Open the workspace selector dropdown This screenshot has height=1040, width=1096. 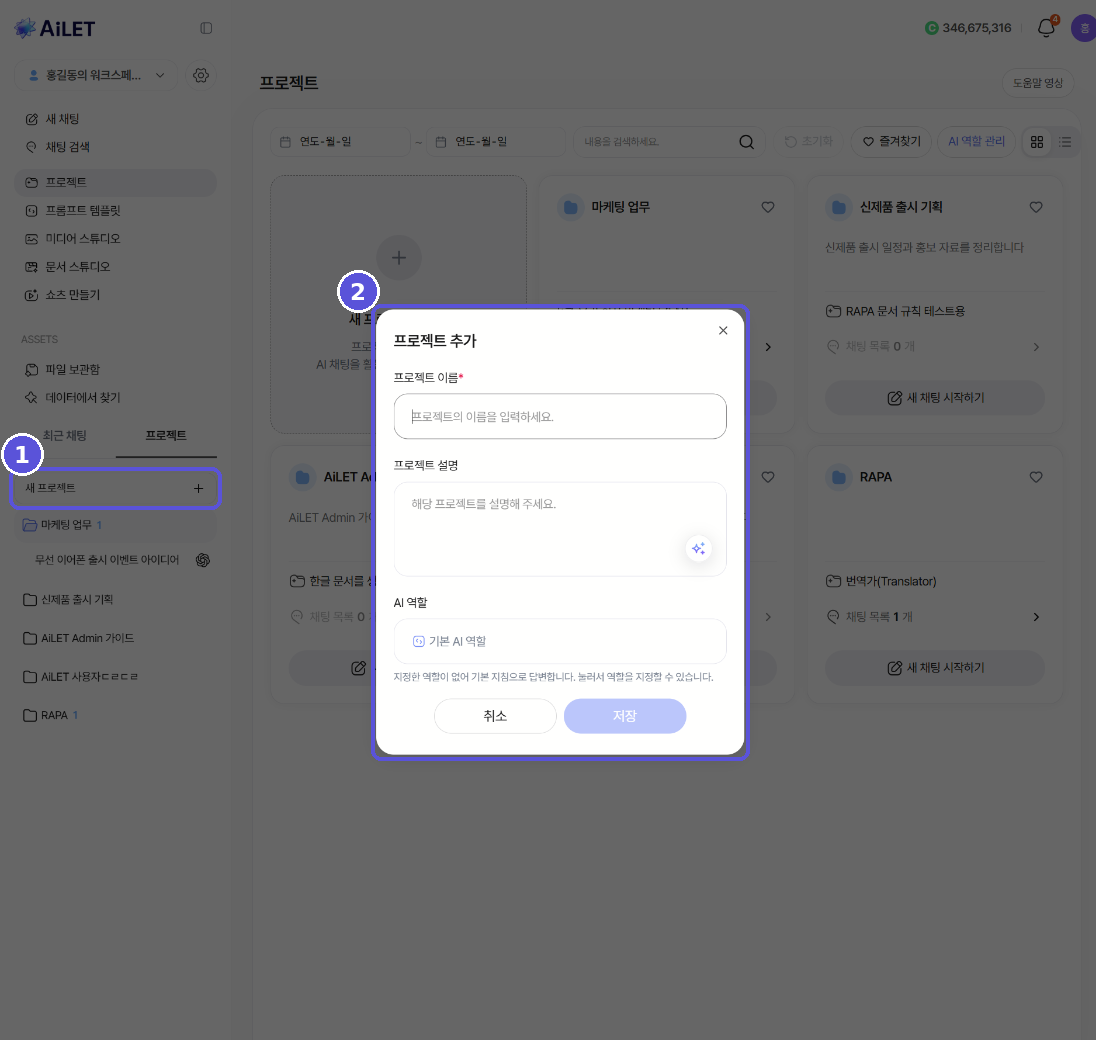click(96, 75)
